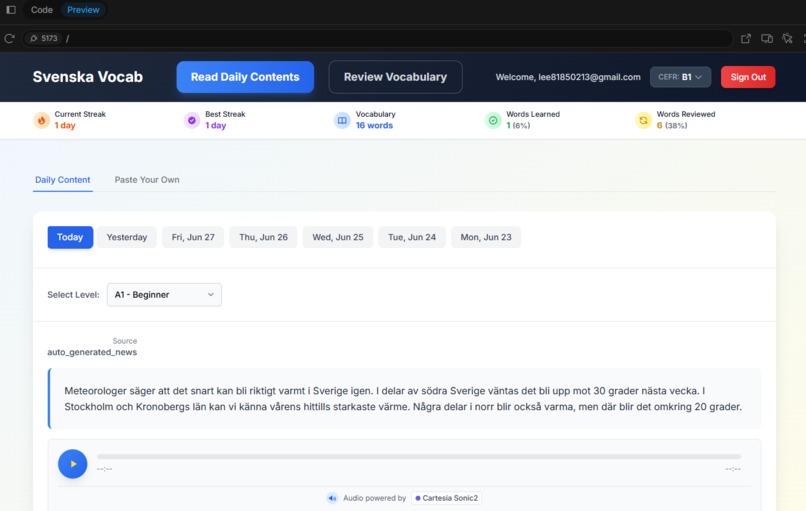Select the Paste Your Own tab
This screenshot has height=511, width=806.
point(147,180)
